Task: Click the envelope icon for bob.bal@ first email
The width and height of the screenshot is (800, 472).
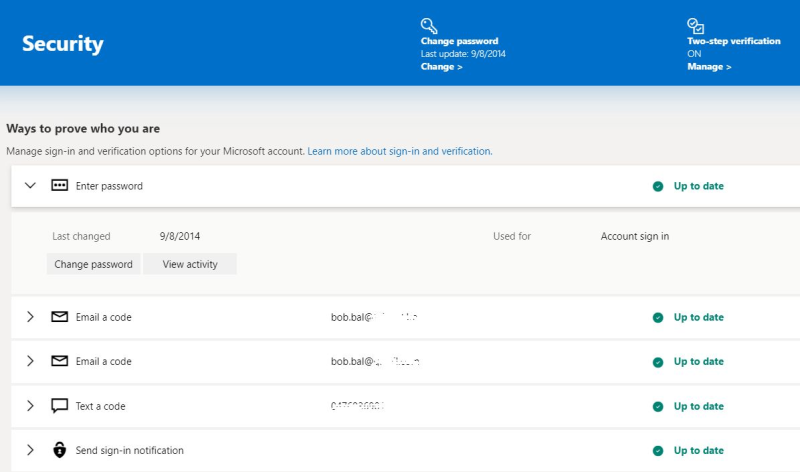Action: 60,317
